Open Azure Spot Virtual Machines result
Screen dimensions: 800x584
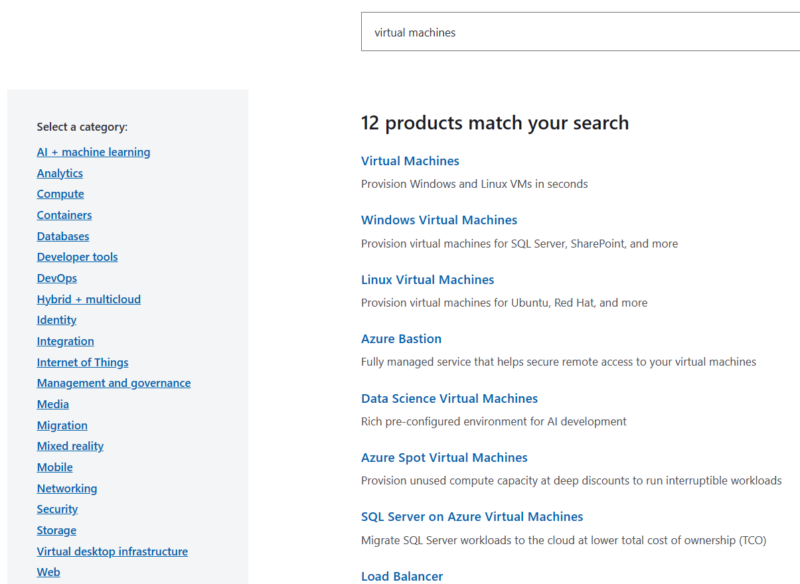click(x=444, y=458)
